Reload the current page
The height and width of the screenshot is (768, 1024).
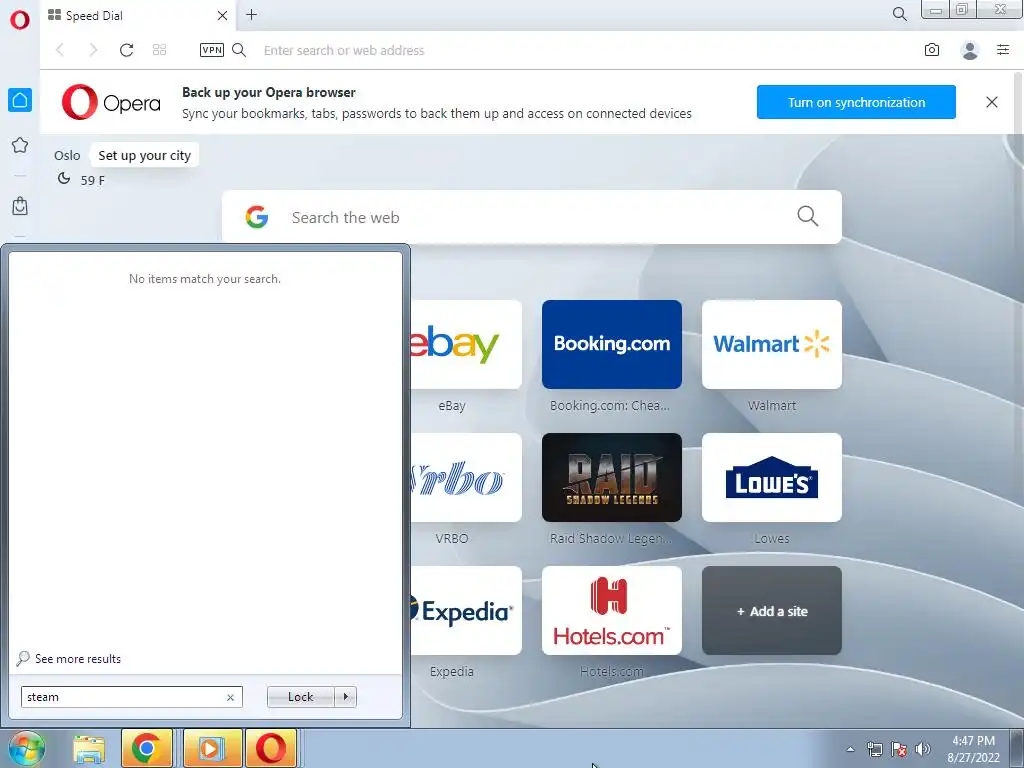click(126, 50)
